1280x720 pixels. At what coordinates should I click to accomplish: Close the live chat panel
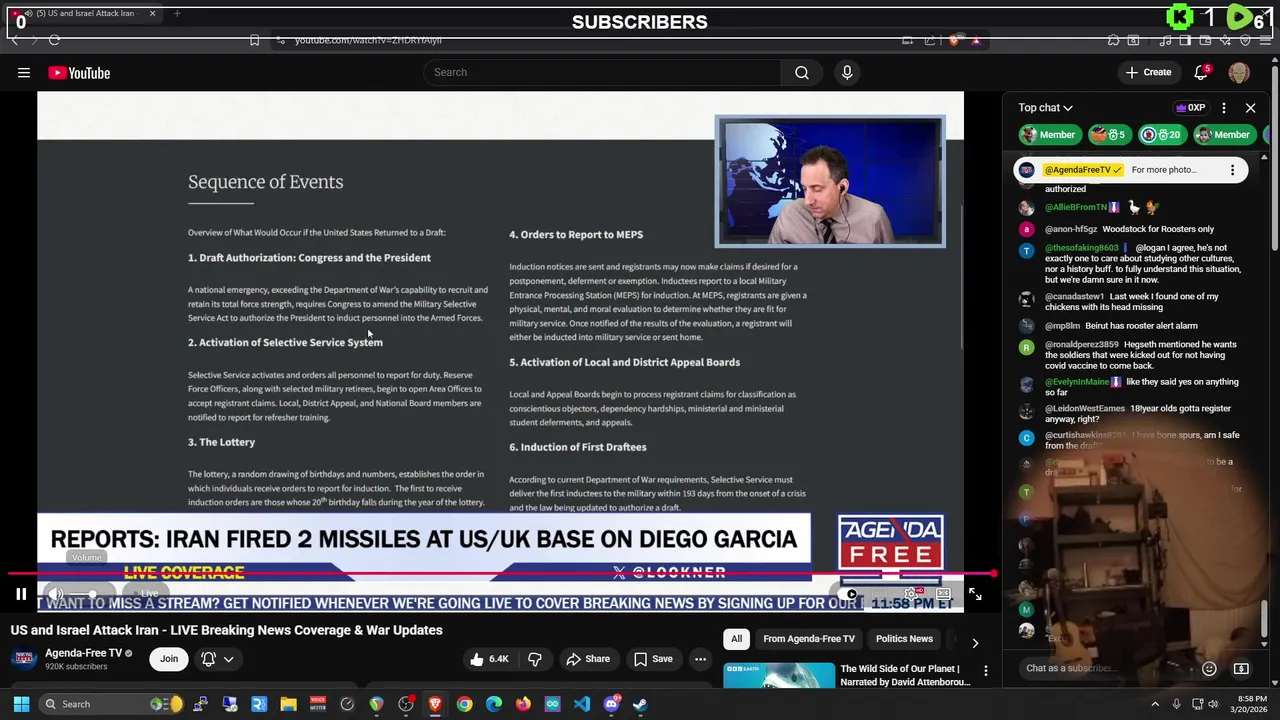click(x=1250, y=108)
